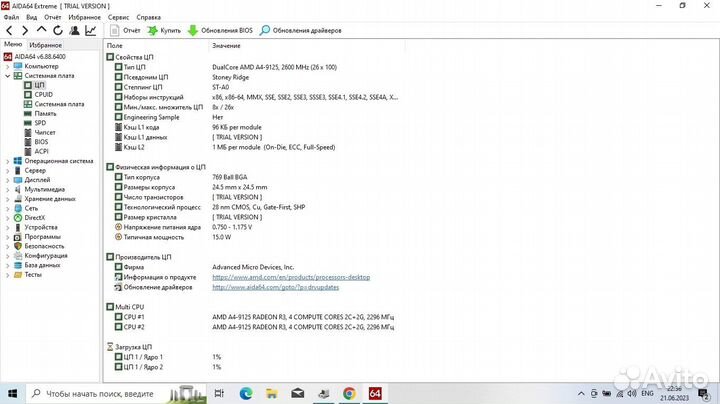Screen dimensions: 720x404
Task: Click the Безопасность shield icon
Action: click(17, 246)
